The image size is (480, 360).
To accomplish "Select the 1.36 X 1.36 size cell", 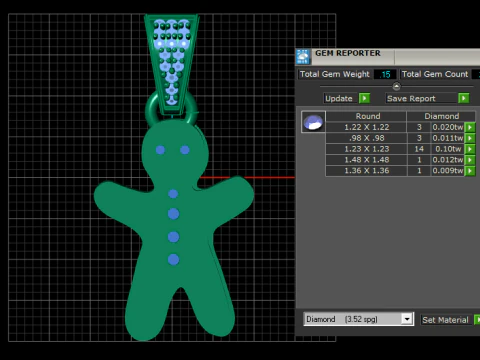I will click(x=366, y=171).
